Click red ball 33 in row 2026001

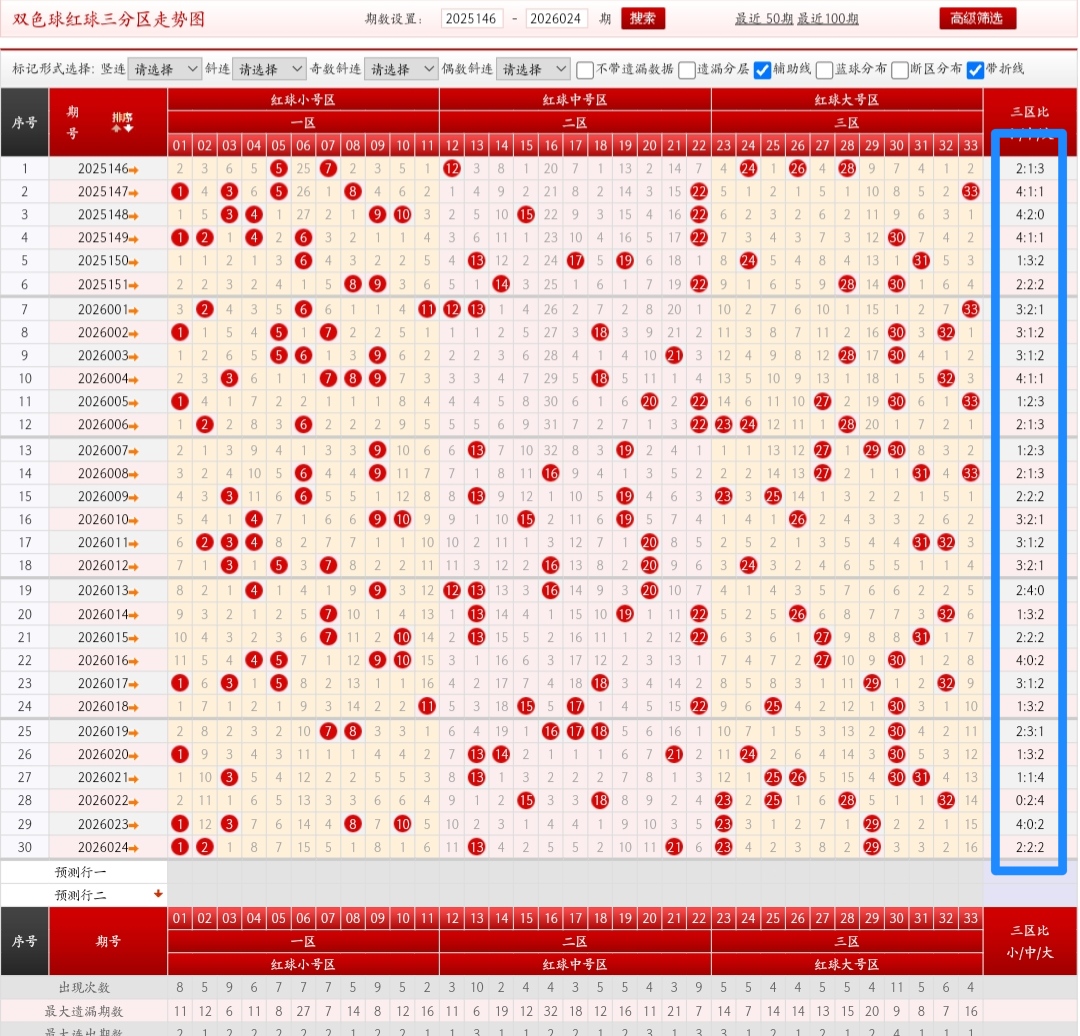pos(970,310)
